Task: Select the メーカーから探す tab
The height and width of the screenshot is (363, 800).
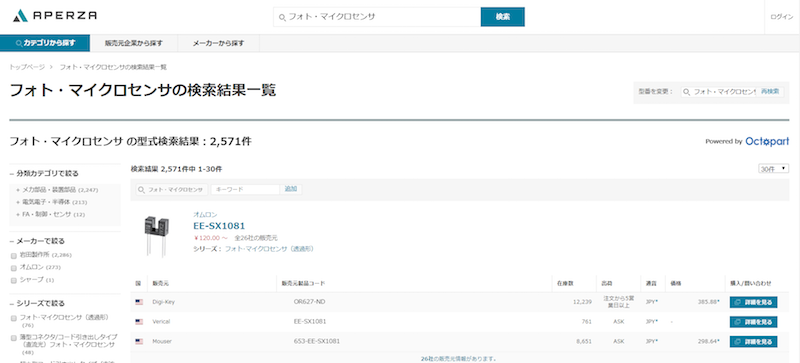Action: 218,43
